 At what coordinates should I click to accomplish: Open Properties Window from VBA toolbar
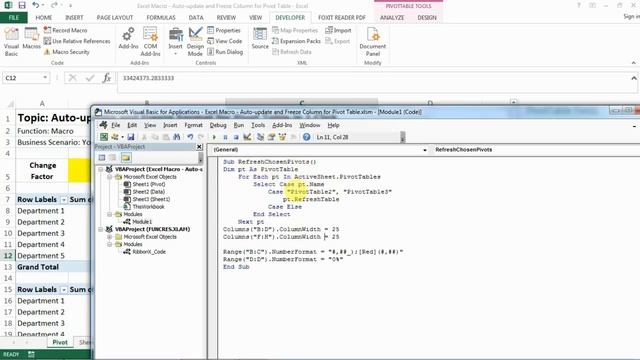[x=271, y=137]
